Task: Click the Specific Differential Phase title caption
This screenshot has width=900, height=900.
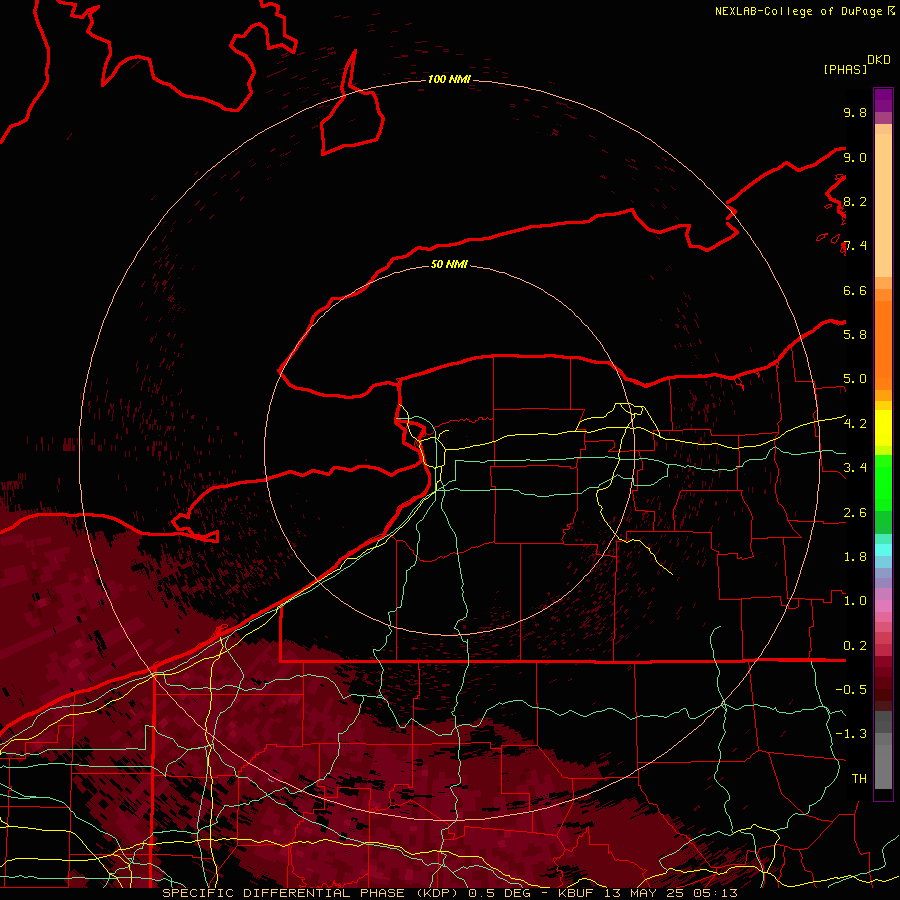Action: pyautogui.click(x=450, y=893)
